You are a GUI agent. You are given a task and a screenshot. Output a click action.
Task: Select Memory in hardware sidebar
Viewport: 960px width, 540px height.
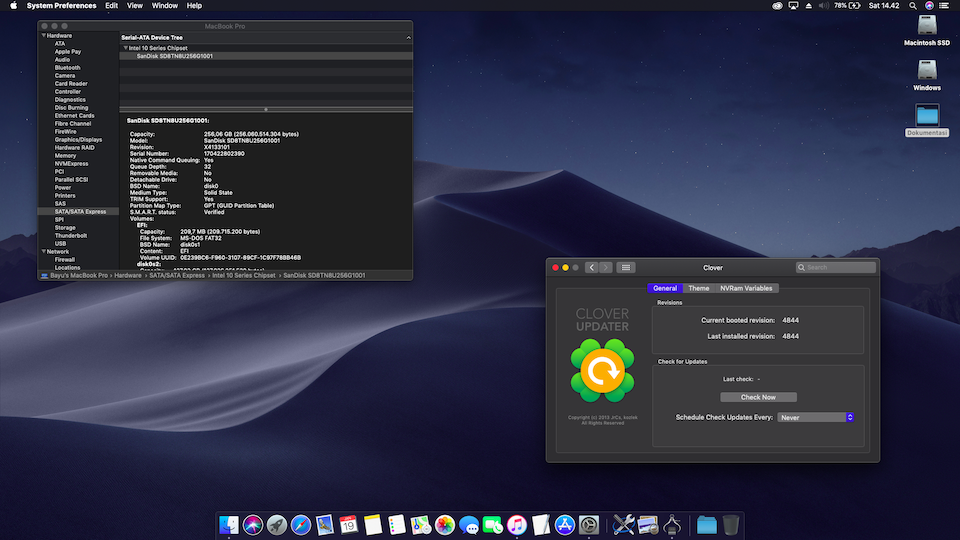(x=66, y=156)
